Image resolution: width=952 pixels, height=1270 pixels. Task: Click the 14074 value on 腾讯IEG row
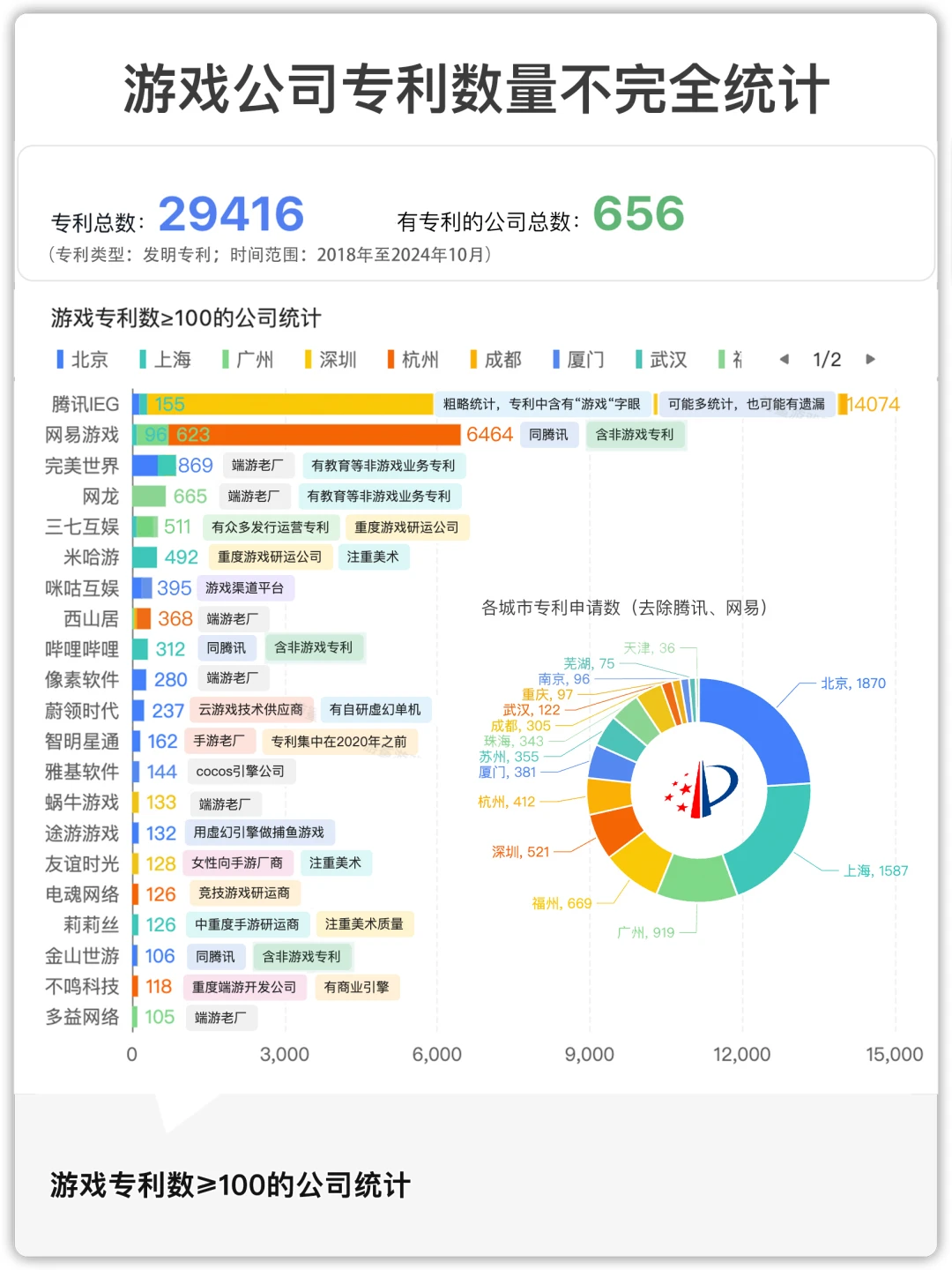(874, 404)
